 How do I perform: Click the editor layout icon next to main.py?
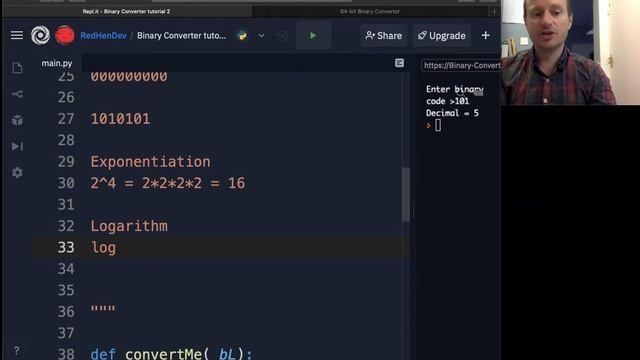coord(399,63)
